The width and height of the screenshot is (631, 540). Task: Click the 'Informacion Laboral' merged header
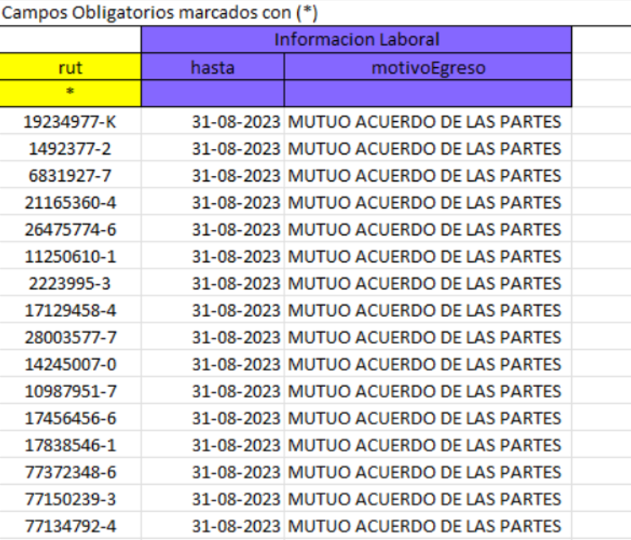(357, 39)
